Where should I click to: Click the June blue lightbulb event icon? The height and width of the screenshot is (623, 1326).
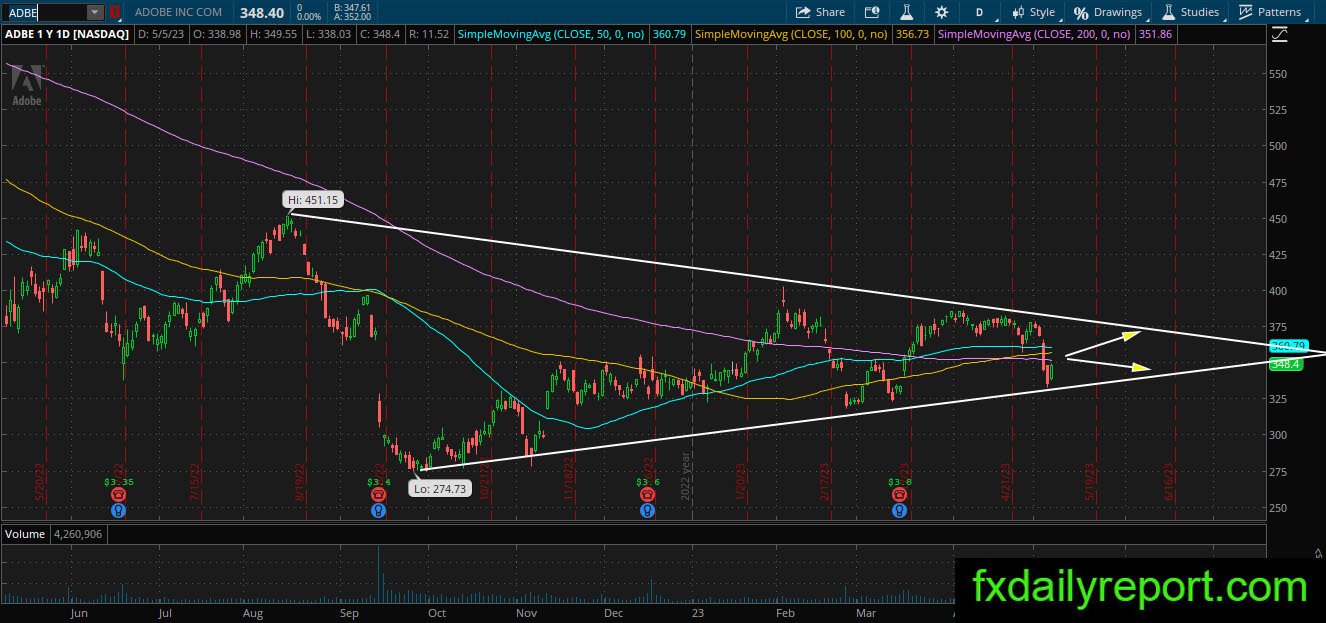pos(119,510)
